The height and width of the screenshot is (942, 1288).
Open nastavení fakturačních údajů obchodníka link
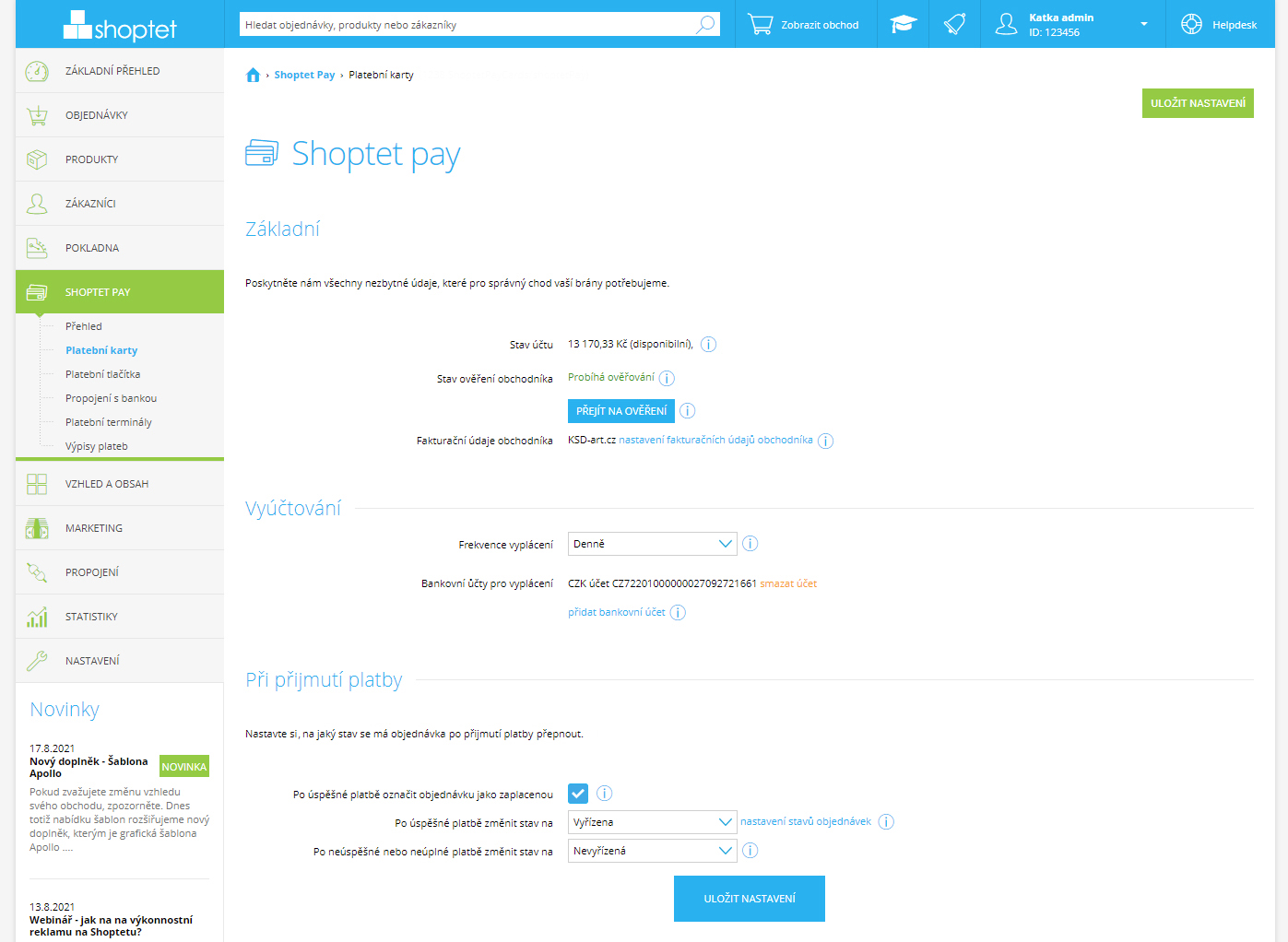point(715,441)
